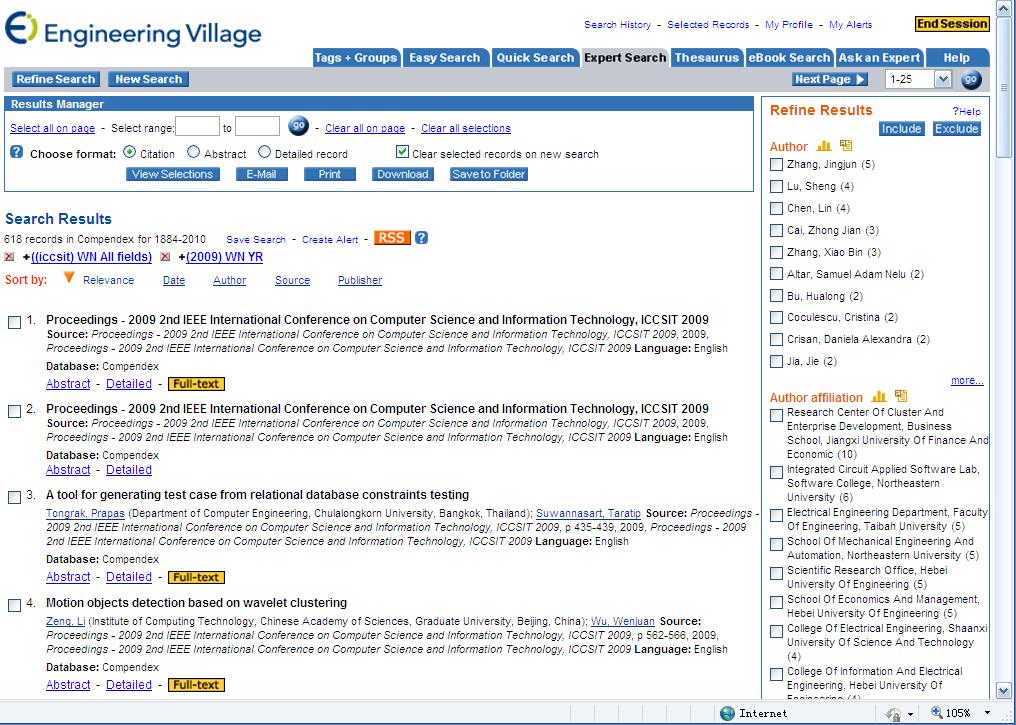Click the go button beside the 1-25 page selector
This screenshot has width=1016, height=725.
click(x=971, y=79)
